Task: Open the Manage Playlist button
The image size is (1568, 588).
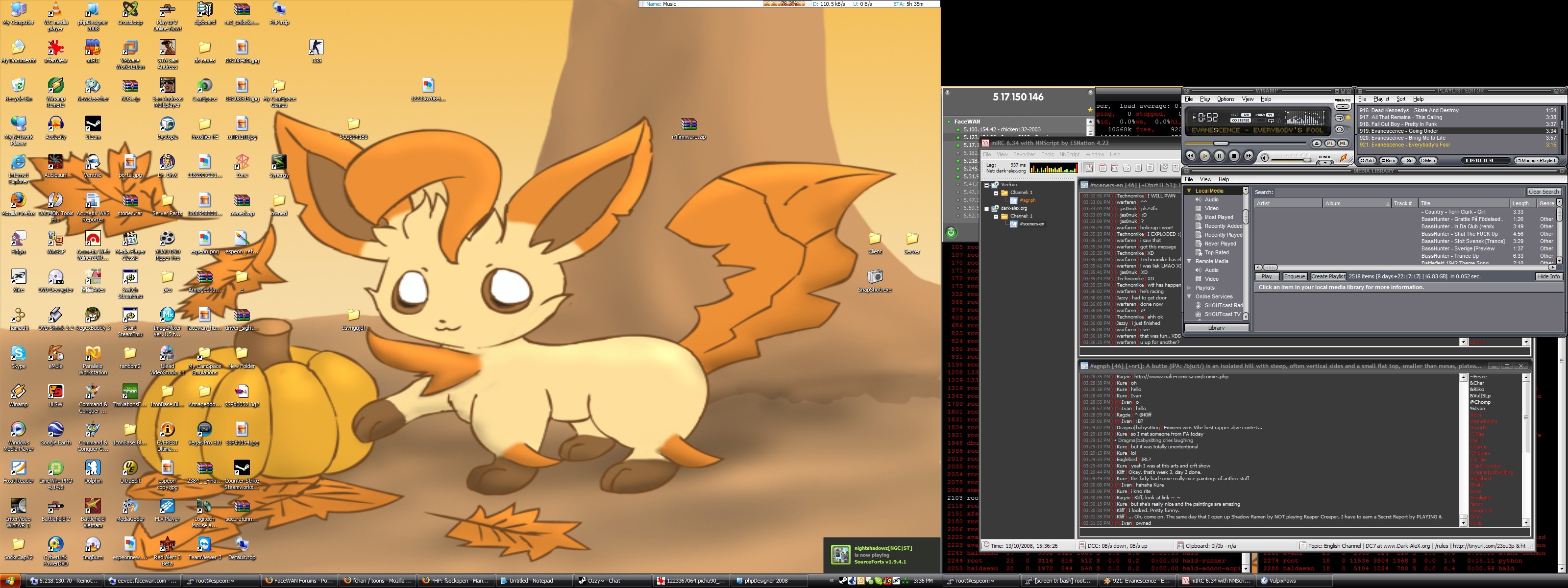Action: click(1537, 161)
